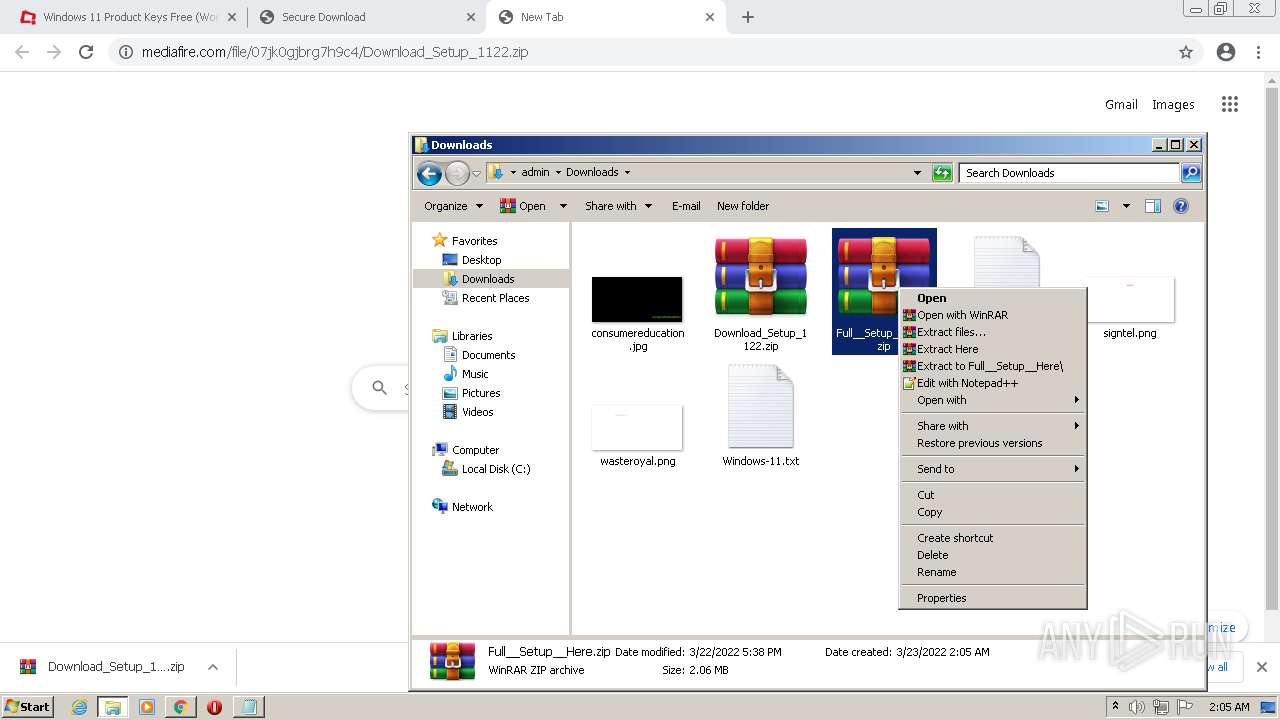Select the Windows-11.txt file icon

[760, 407]
